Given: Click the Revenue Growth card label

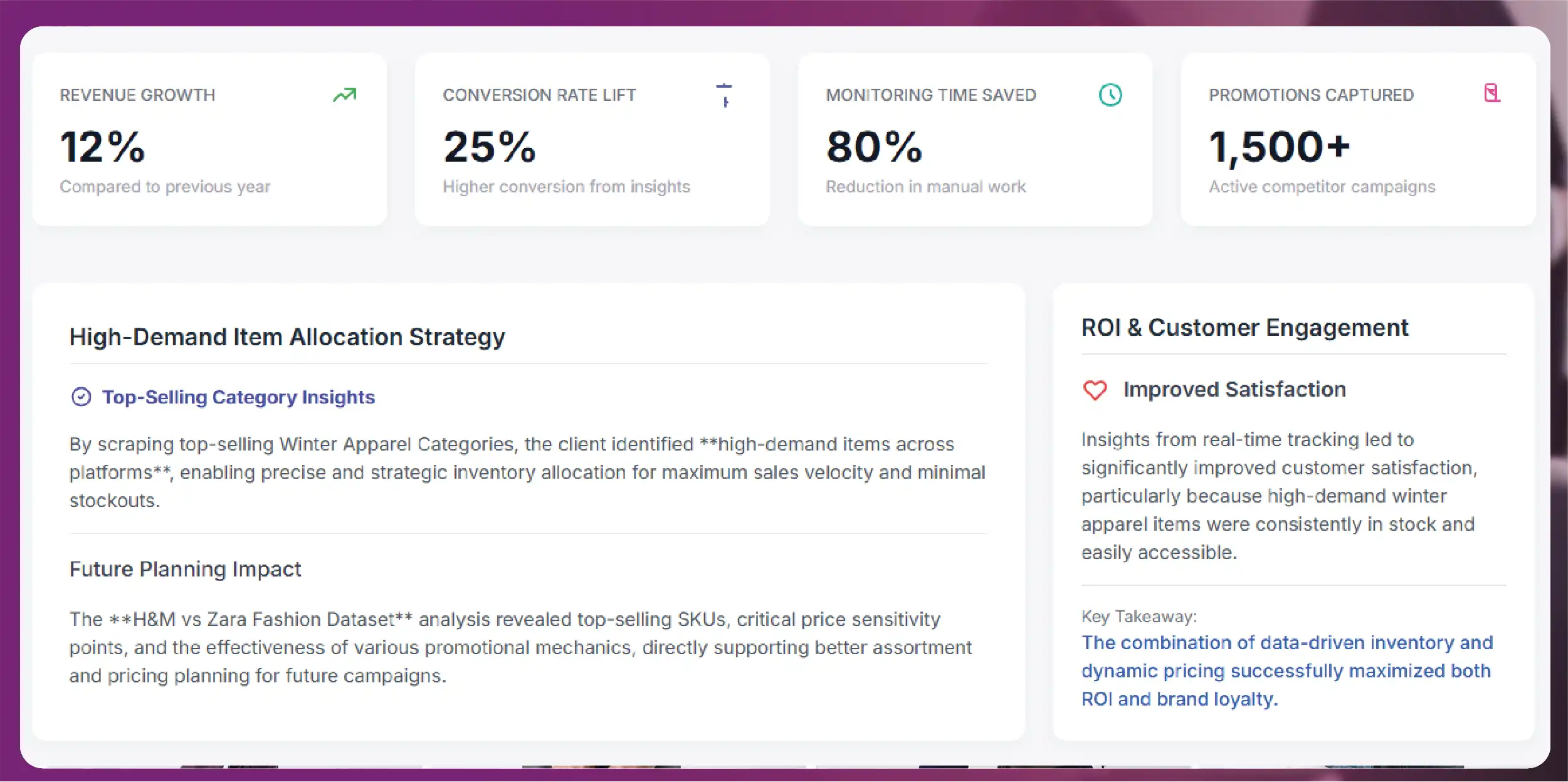Looking at the screenshot, I should [137, 95].
